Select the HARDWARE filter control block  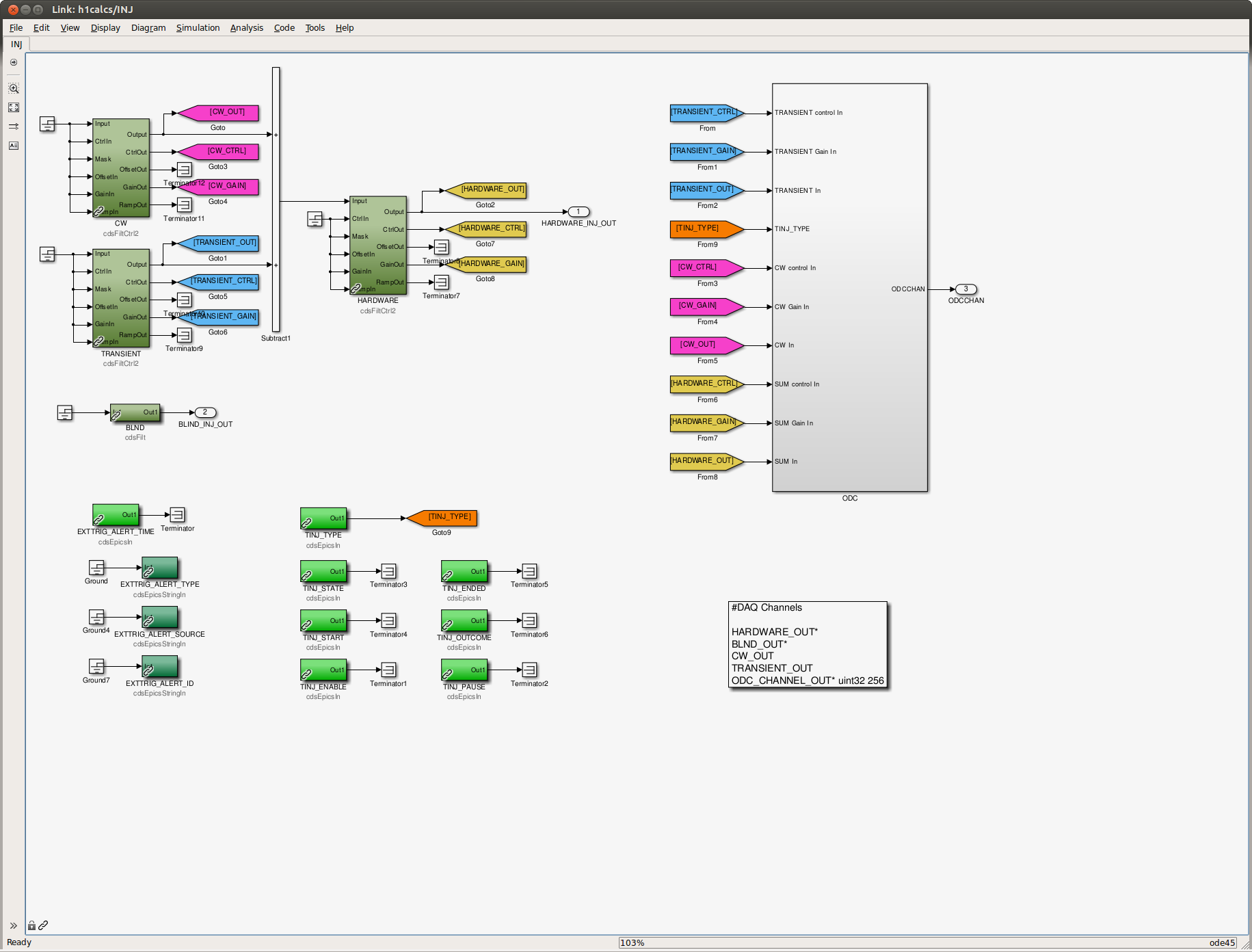pyautogui.click(x=378, y=246)
